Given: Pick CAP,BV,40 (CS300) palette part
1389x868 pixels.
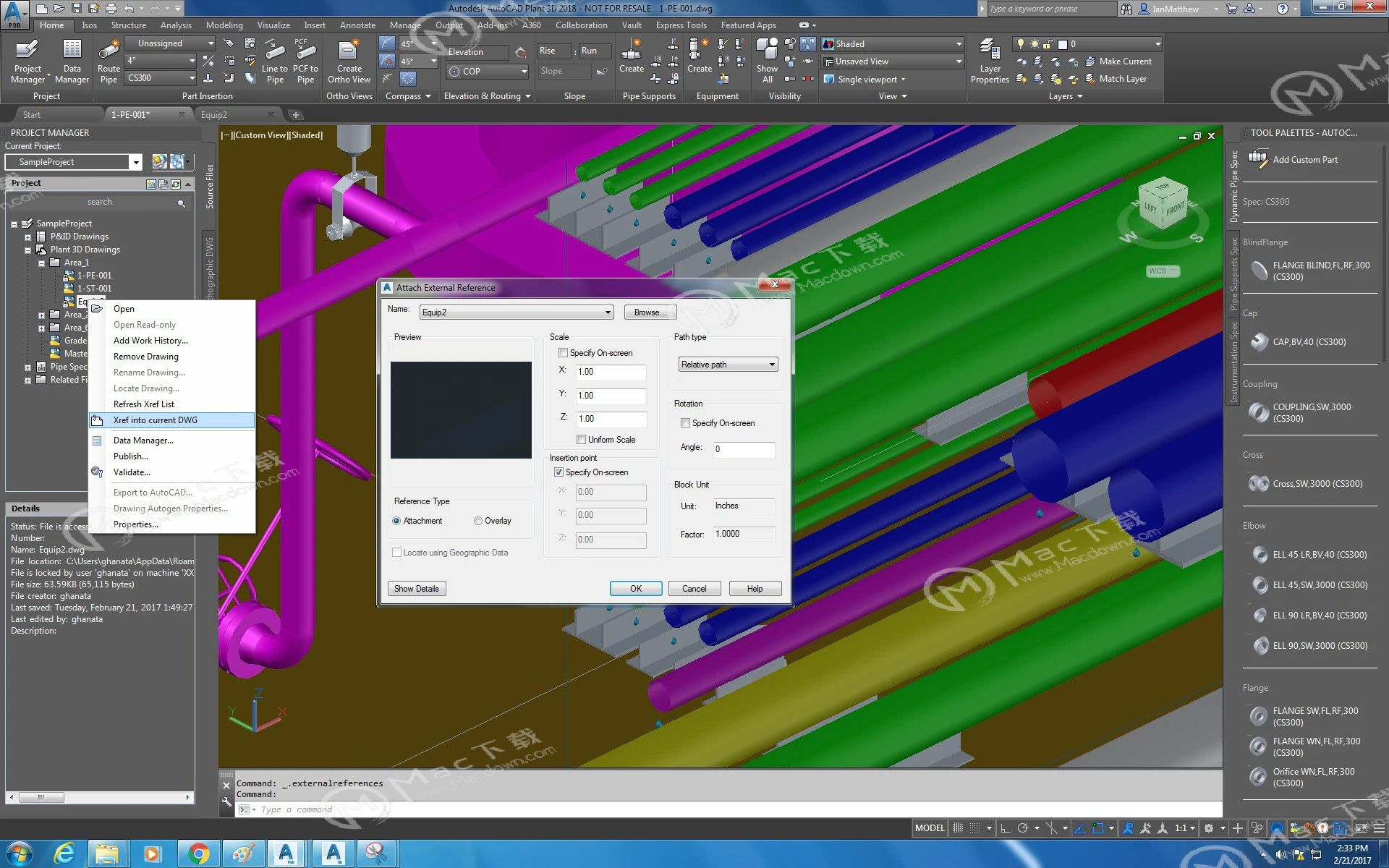Looking at the screenshot, I should click(x=1299, y=341).
